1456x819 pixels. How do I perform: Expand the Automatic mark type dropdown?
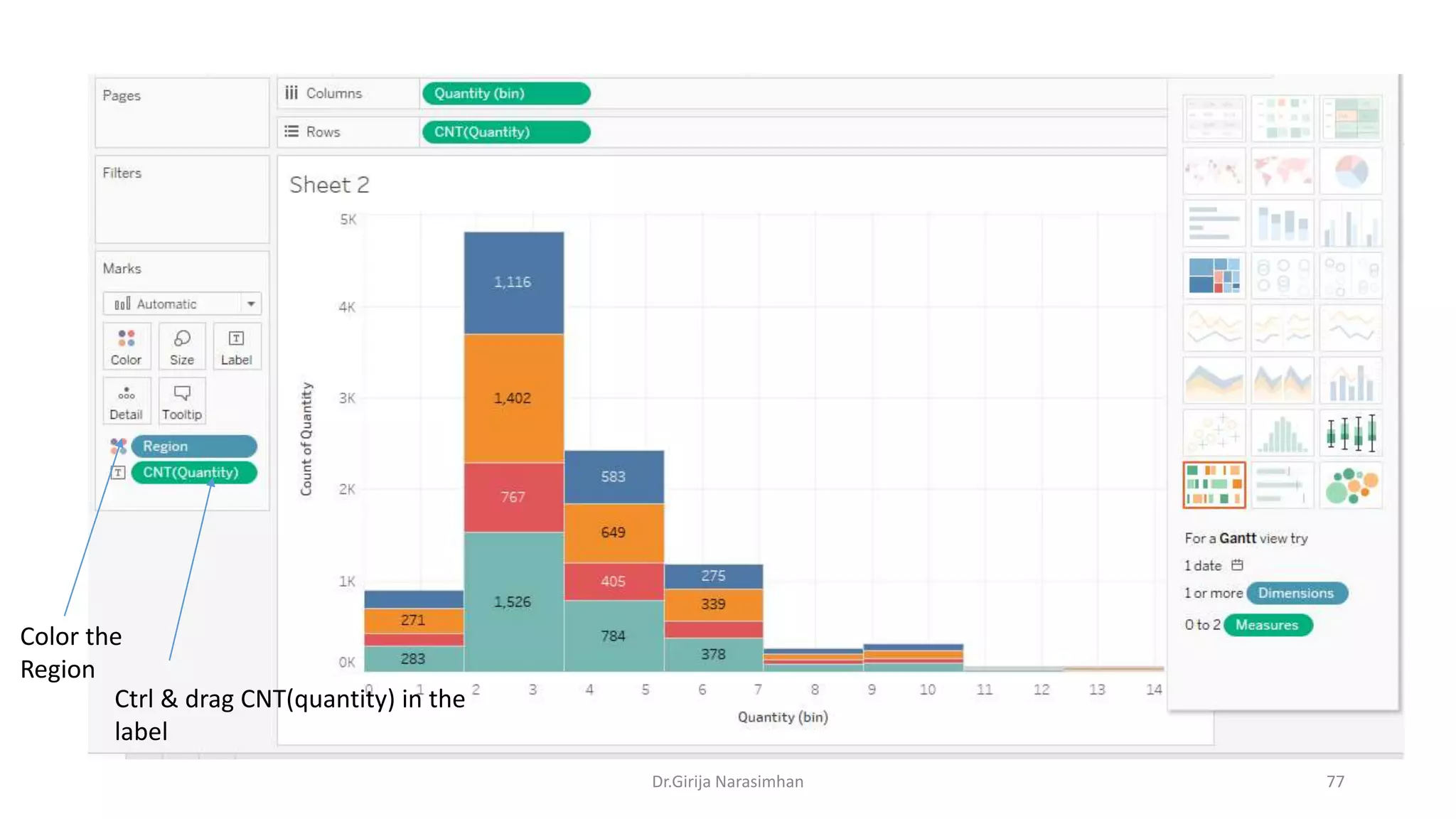pos(251,304)
